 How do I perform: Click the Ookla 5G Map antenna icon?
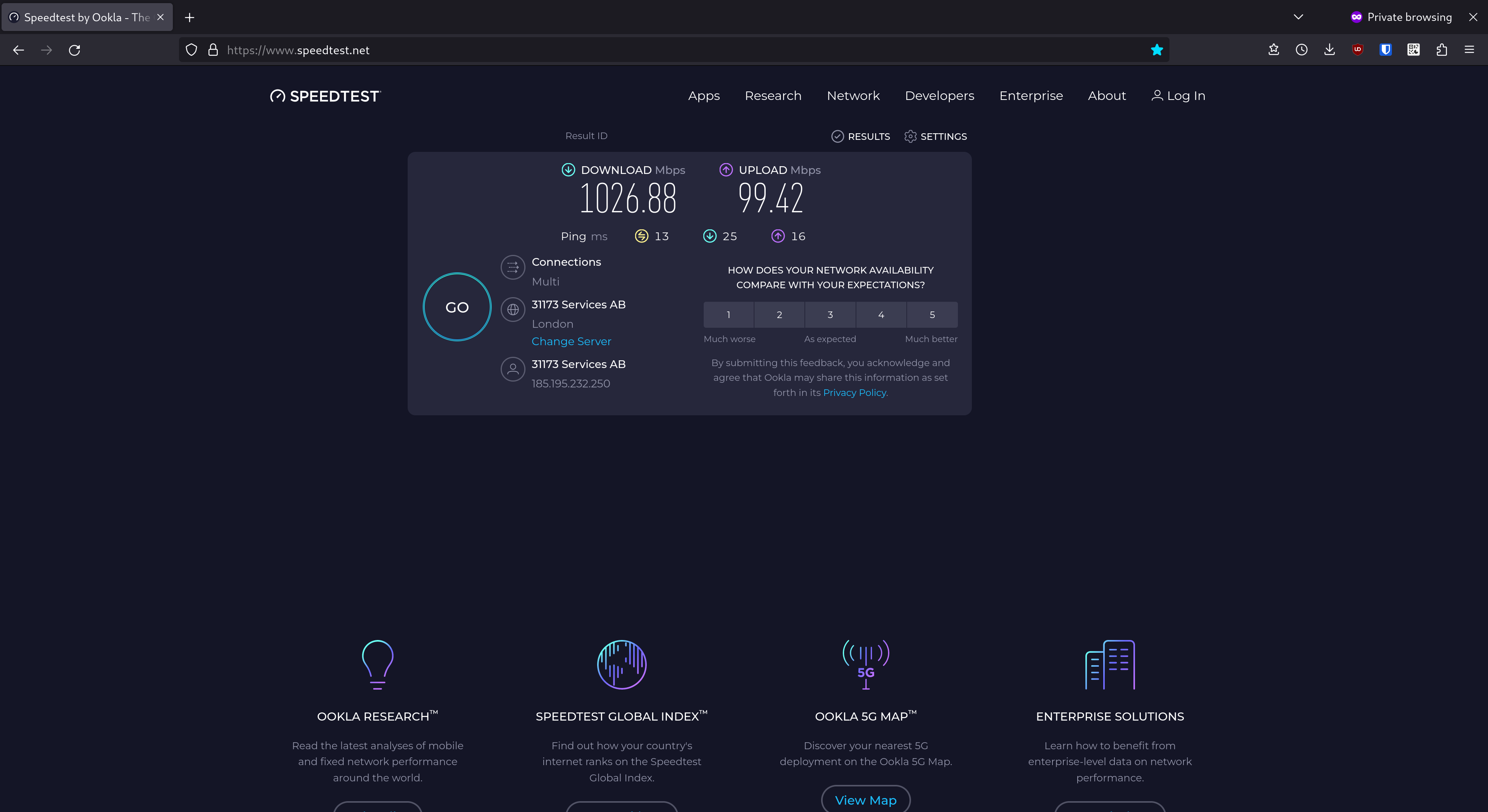(866, 665)
